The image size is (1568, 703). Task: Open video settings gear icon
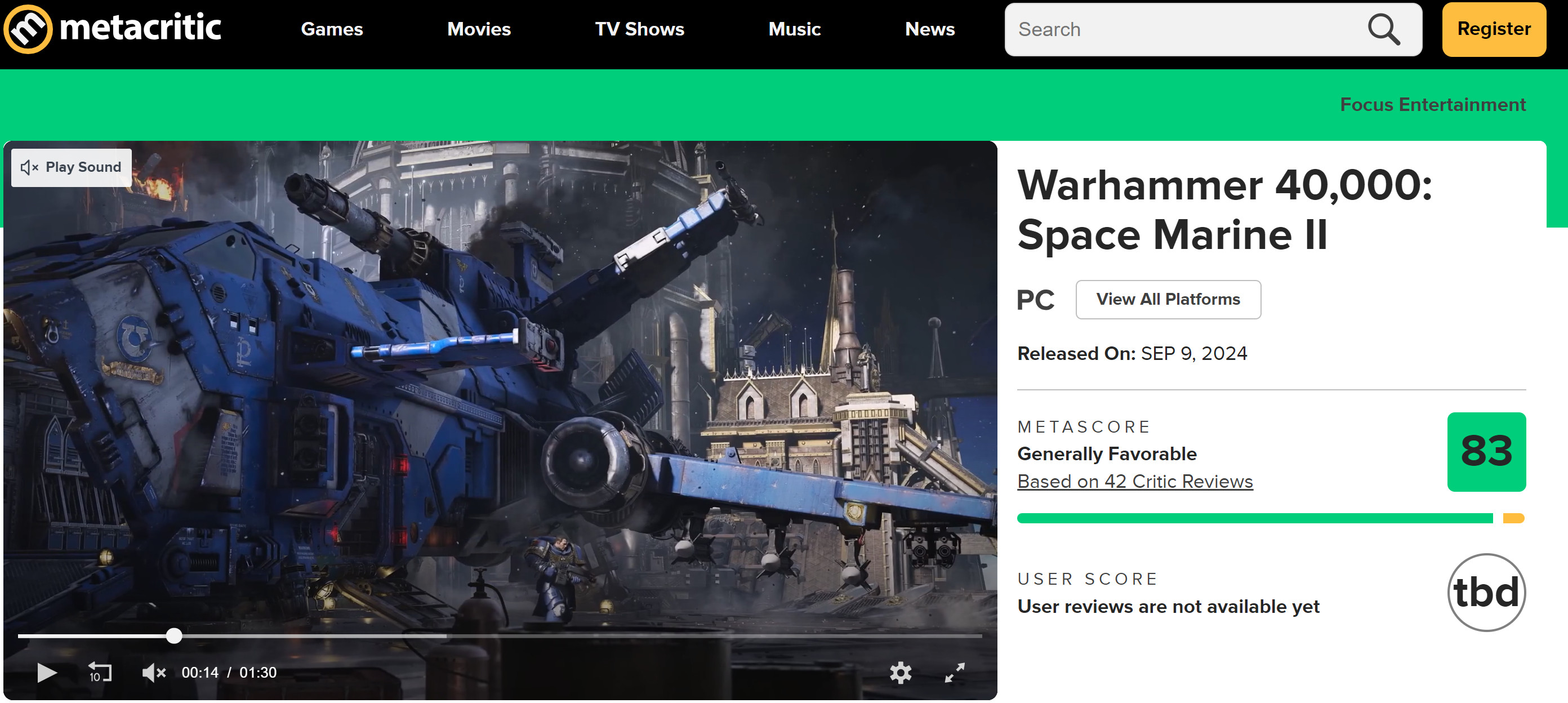tap(900, 673)
